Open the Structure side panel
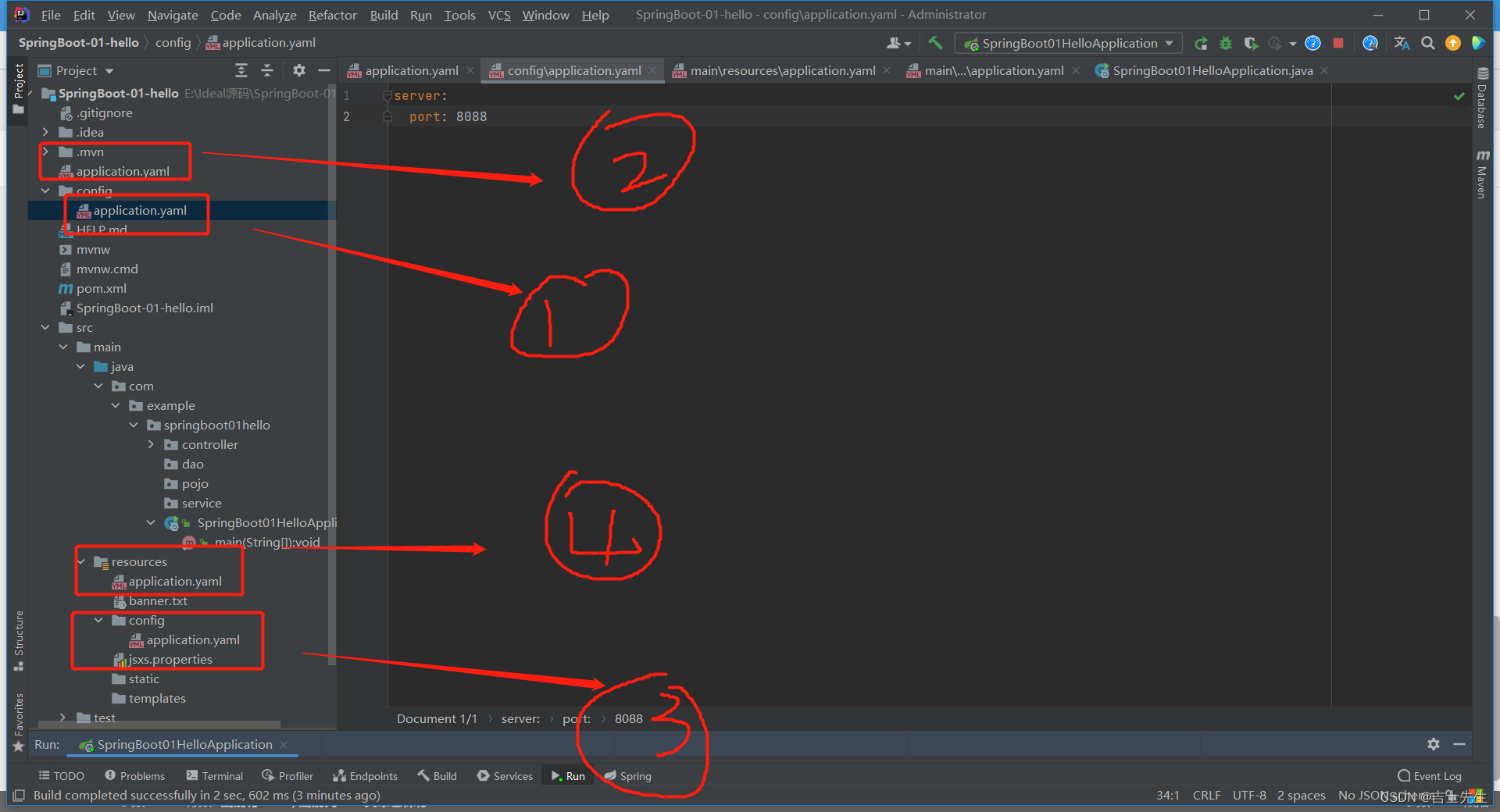The image size is (1500, 812). [x=19, y=640]
